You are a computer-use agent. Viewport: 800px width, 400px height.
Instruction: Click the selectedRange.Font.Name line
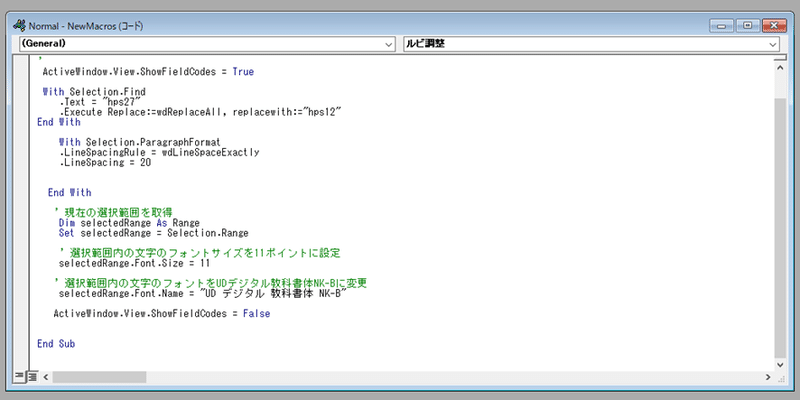click(203, 294)
